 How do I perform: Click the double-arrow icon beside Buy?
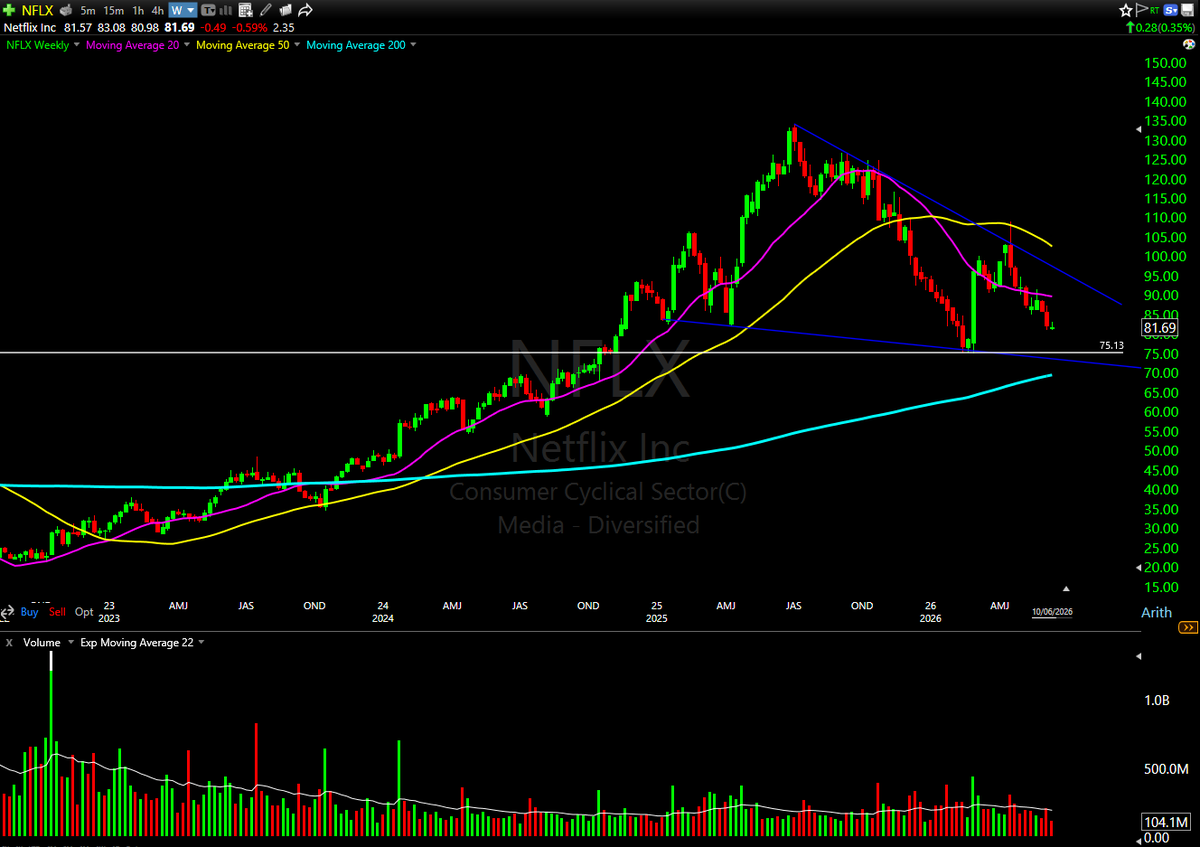pos(7,613)
